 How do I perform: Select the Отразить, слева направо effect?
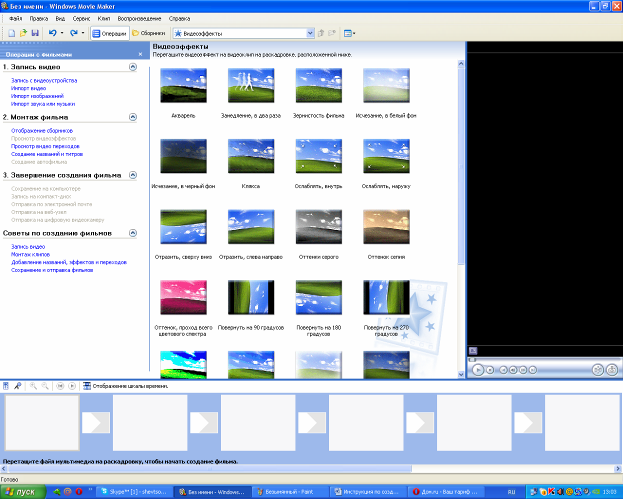(x=251, y=227)
